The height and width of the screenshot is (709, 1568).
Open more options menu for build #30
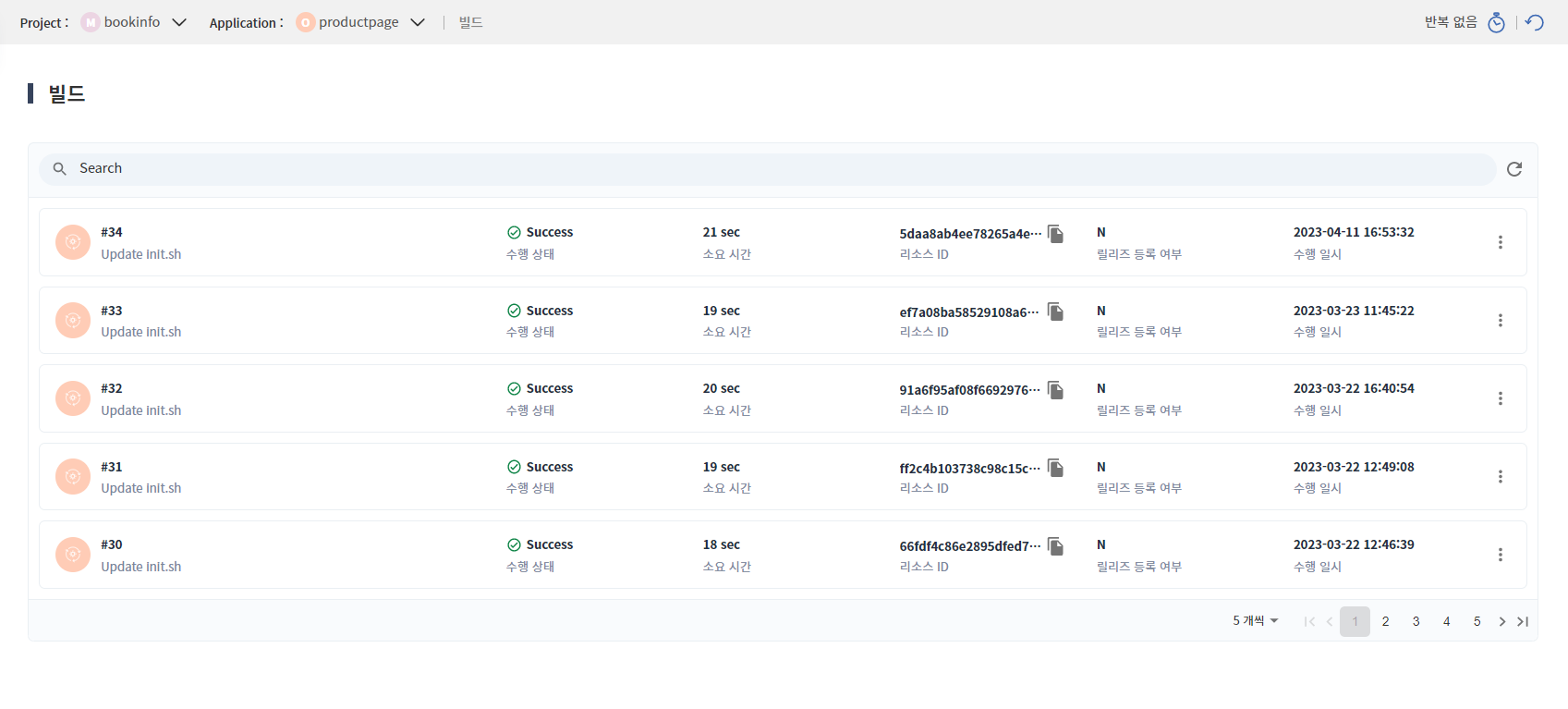tap(1500, 555)
